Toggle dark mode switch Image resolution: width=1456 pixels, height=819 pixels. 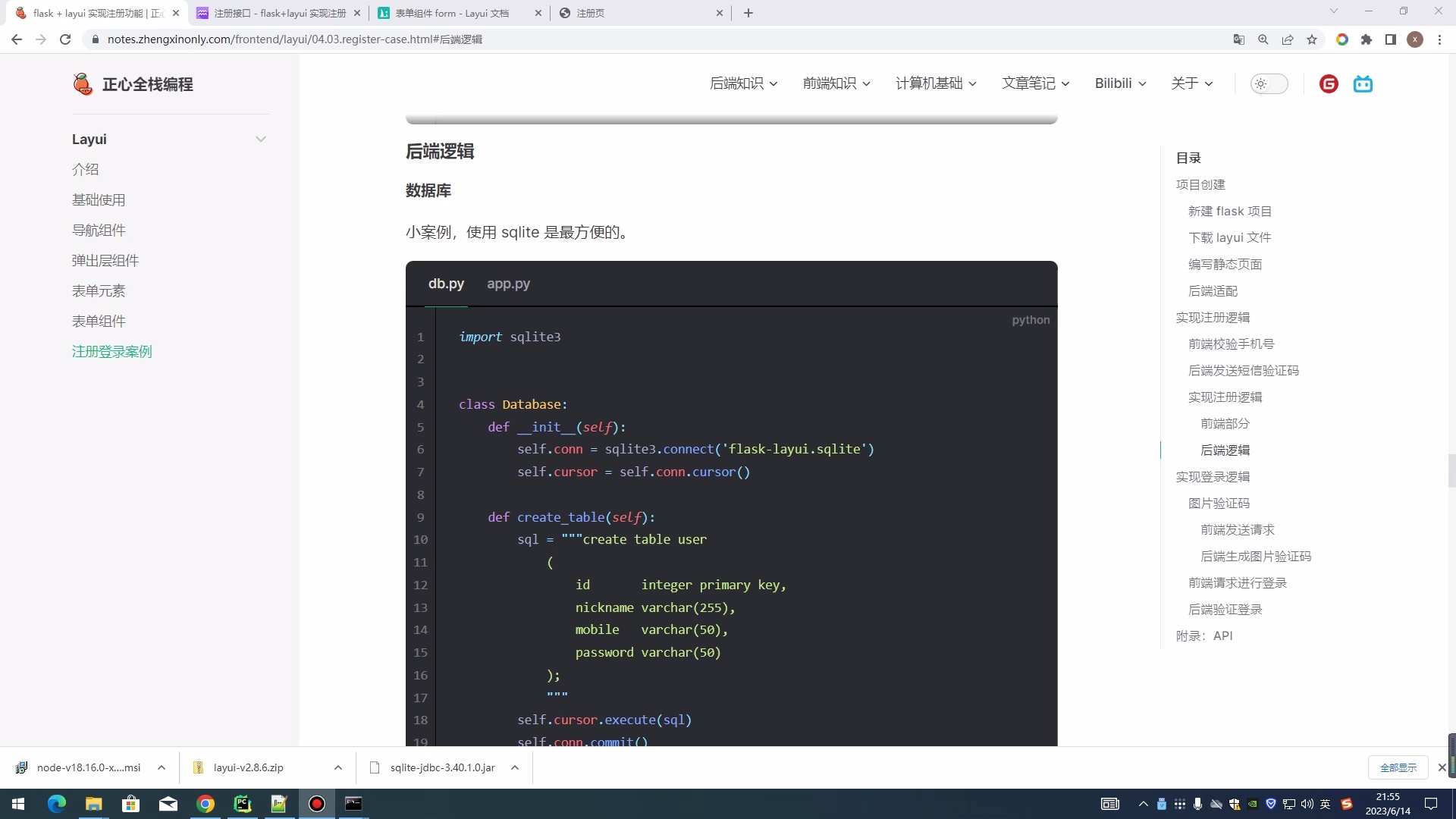pos(1269,84)
